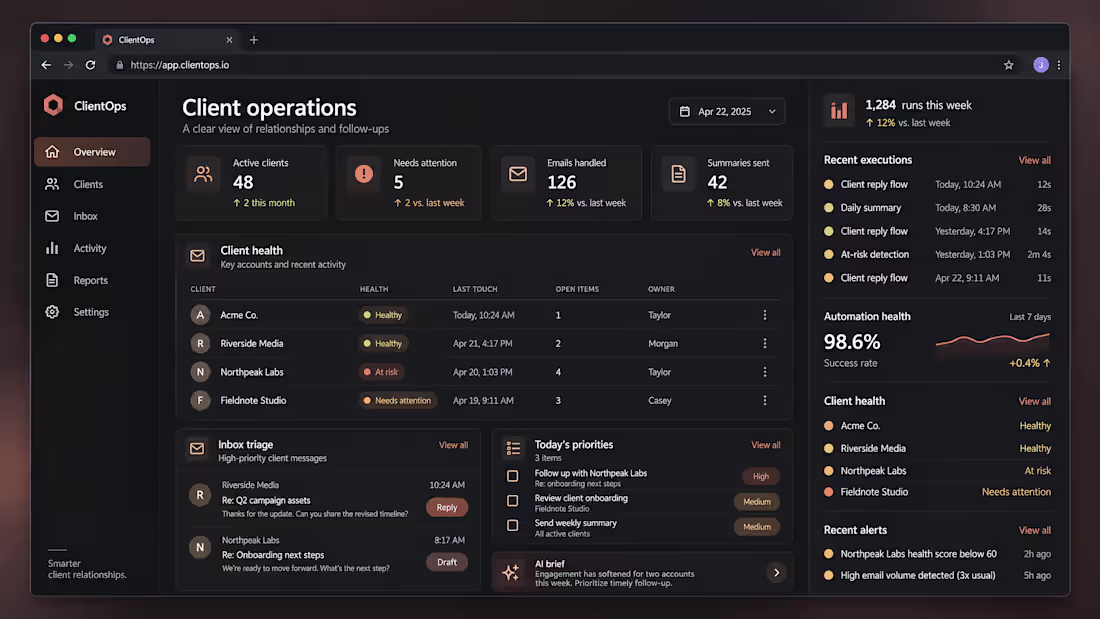Go to Activity in the sidebar

pyautogui.click(x=92, y=248)
